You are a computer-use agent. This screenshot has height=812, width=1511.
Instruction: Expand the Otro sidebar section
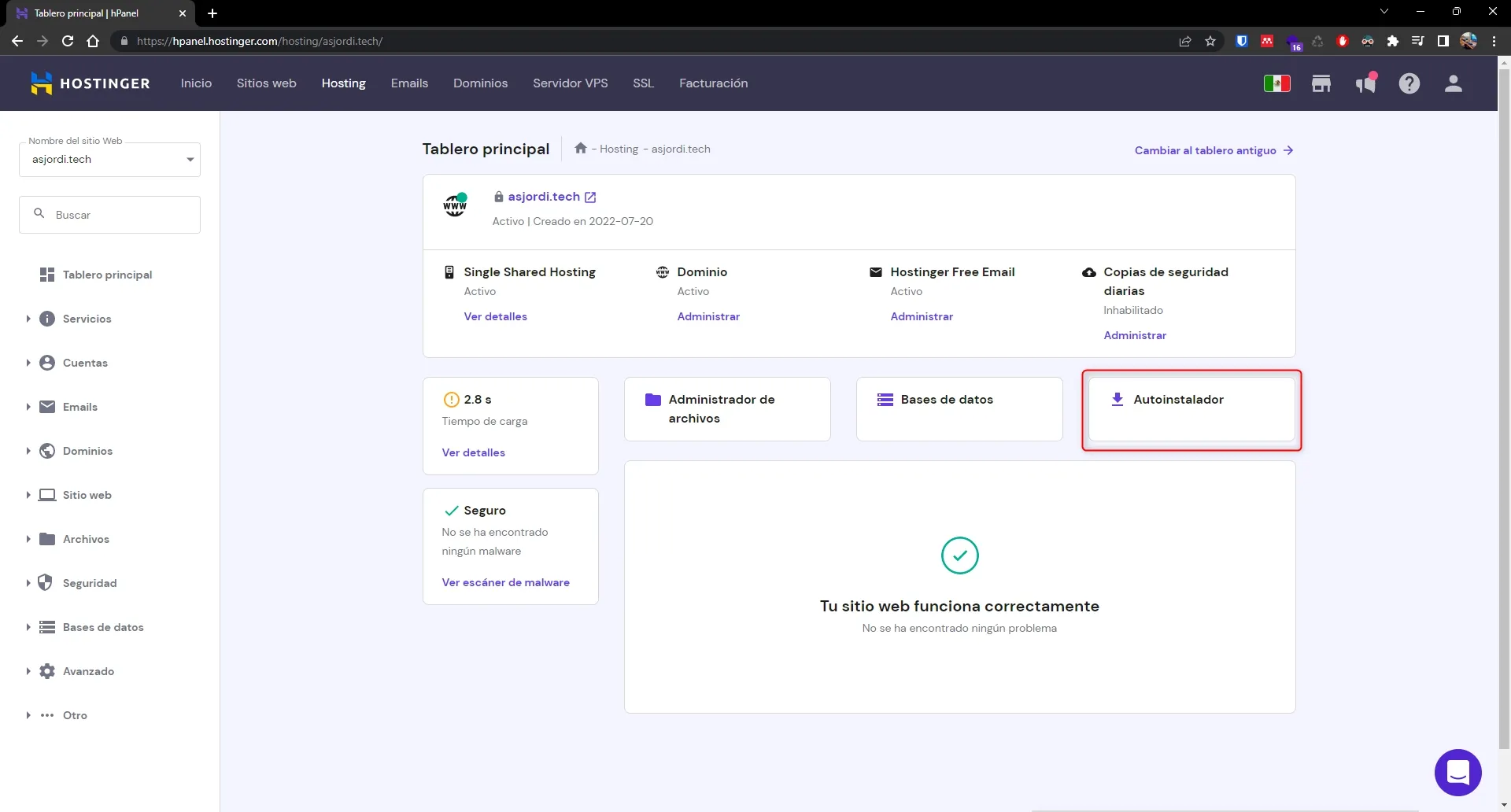pos(28,715)
